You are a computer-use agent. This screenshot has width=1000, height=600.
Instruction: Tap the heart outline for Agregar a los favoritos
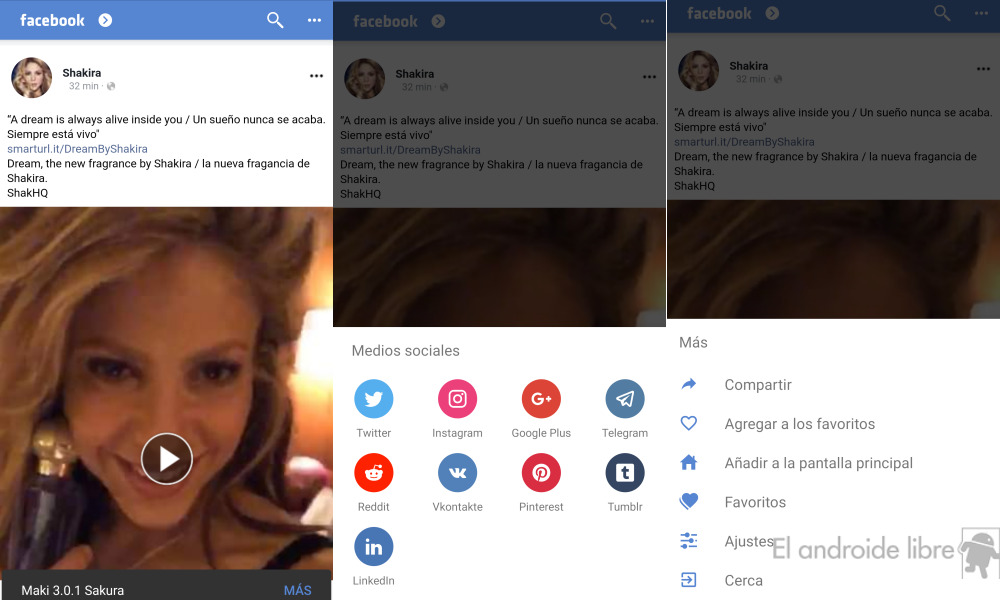coord(689,423)
